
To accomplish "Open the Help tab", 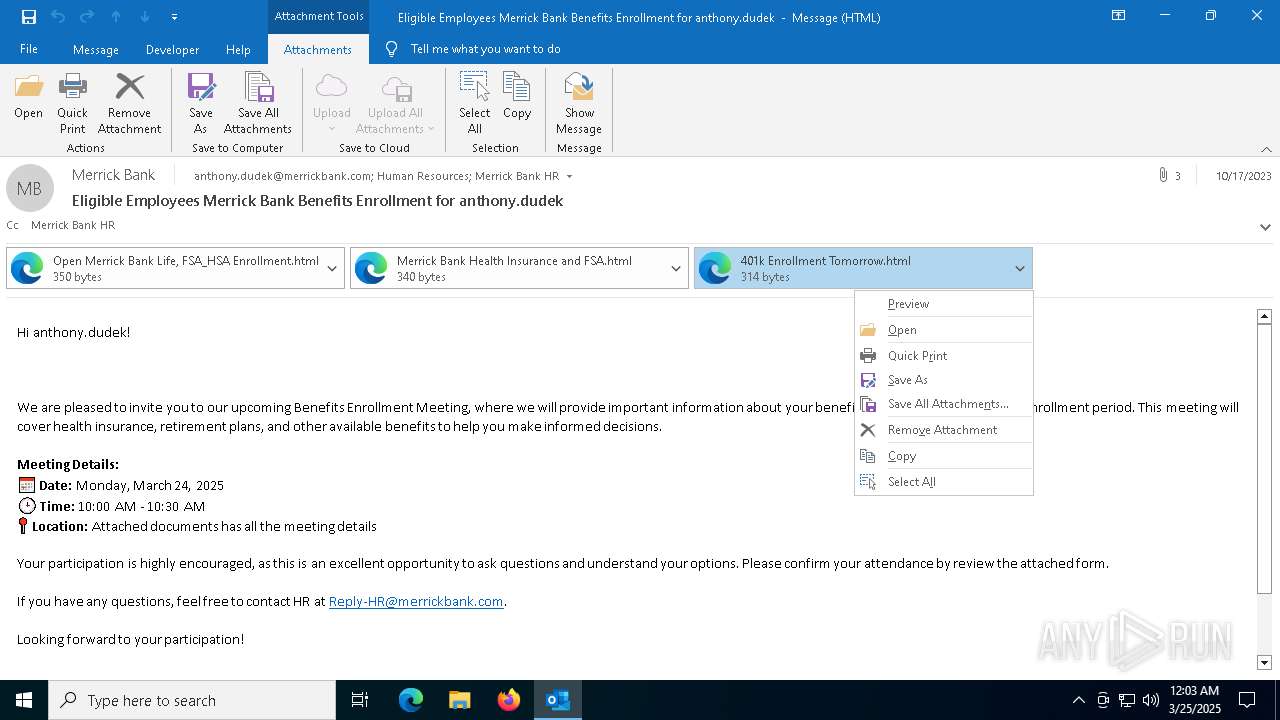I will [x=238, y=49].
